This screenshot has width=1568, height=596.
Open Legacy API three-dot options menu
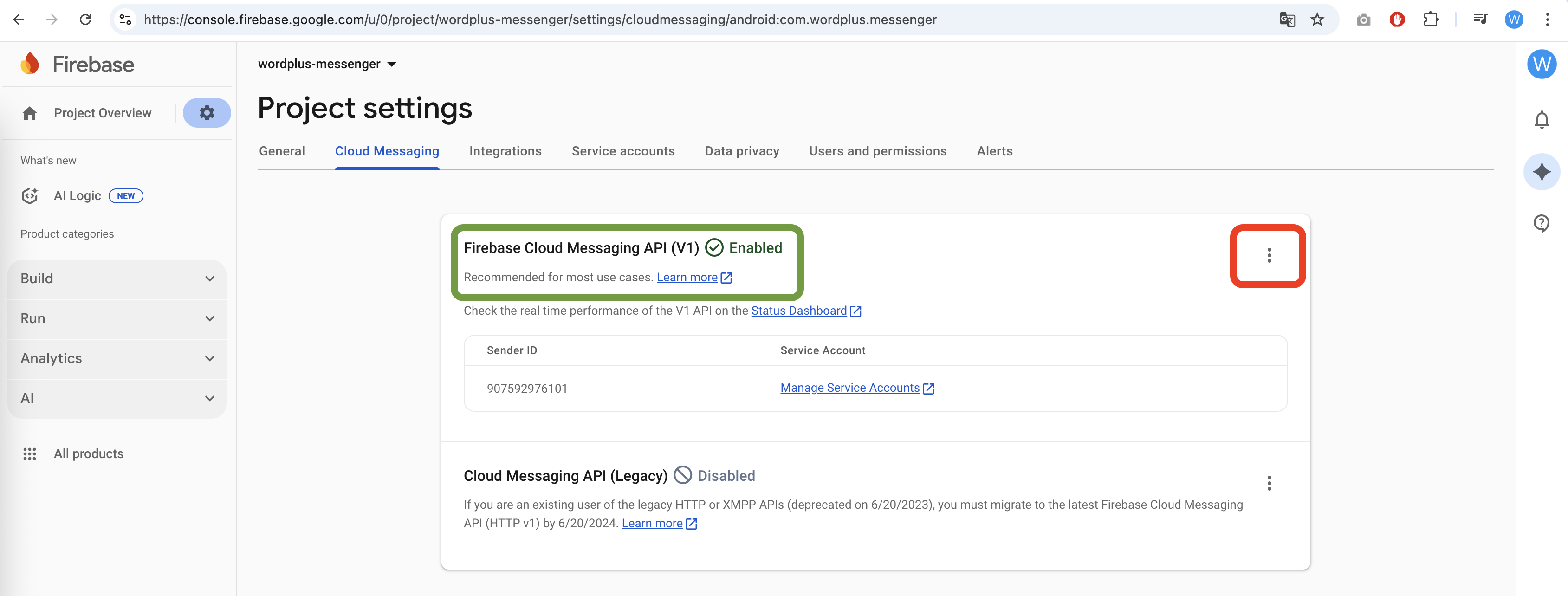tap(1269, 483)
